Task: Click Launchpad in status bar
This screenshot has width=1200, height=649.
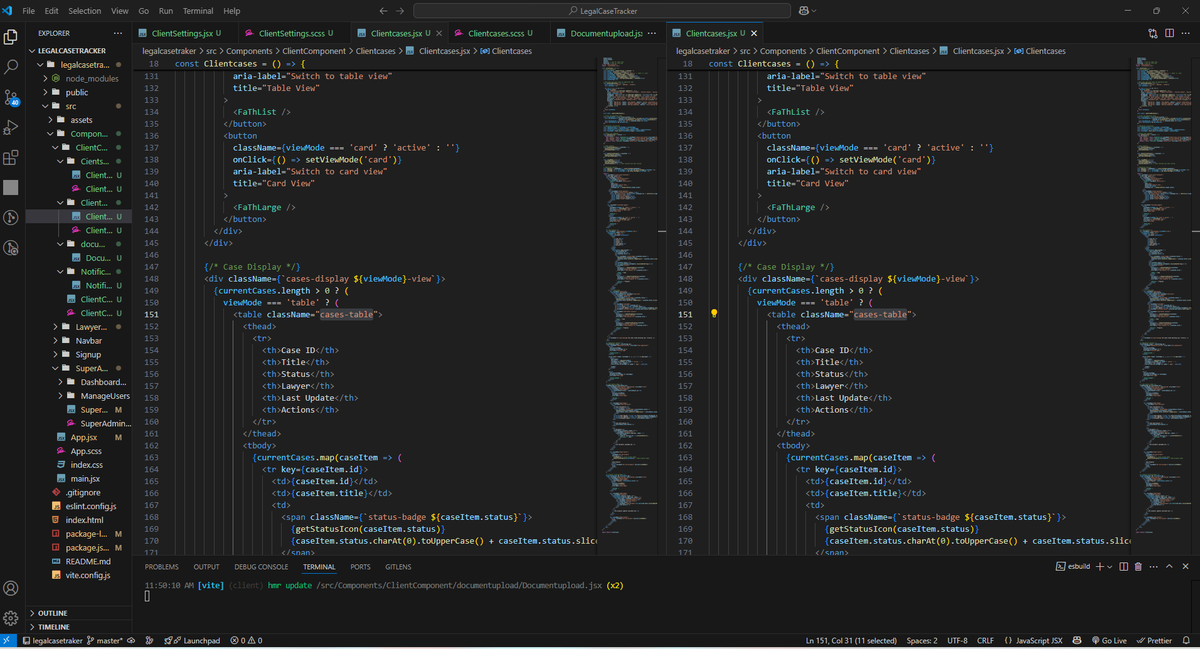Action: click(191, 640)
